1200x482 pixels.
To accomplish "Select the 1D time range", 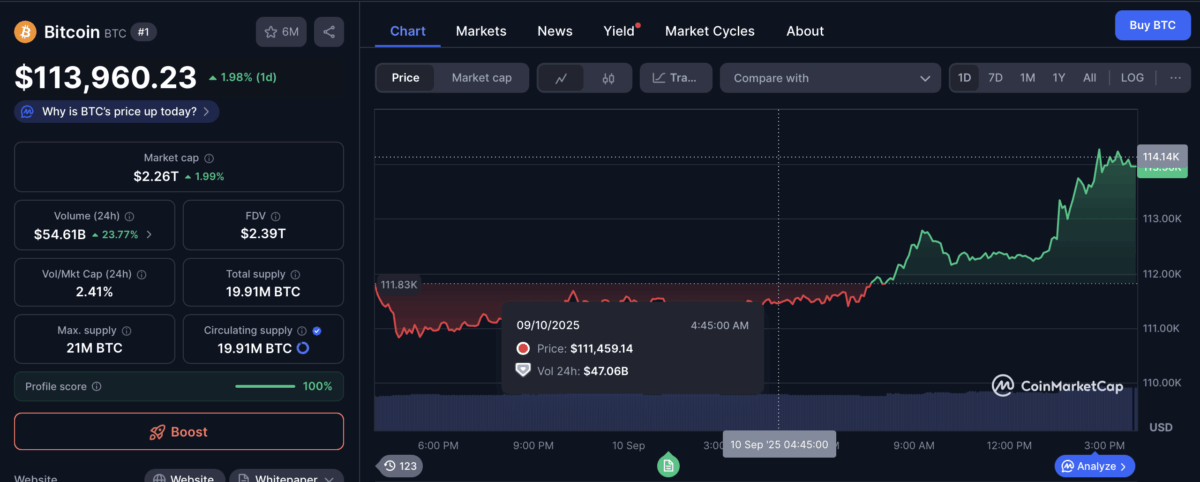I will click(964, 77).
